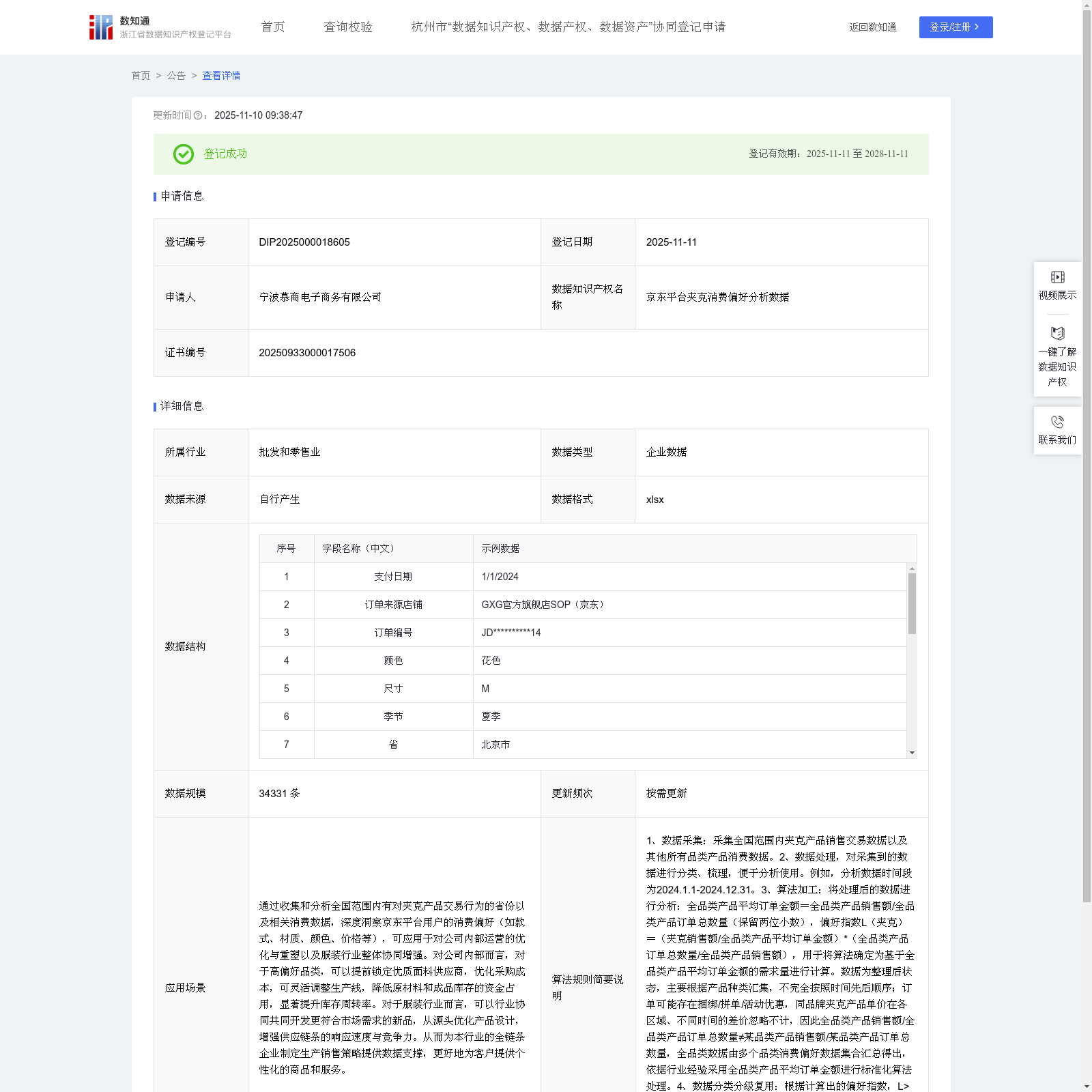Click the arrow on 登录/注册 button

977,27
